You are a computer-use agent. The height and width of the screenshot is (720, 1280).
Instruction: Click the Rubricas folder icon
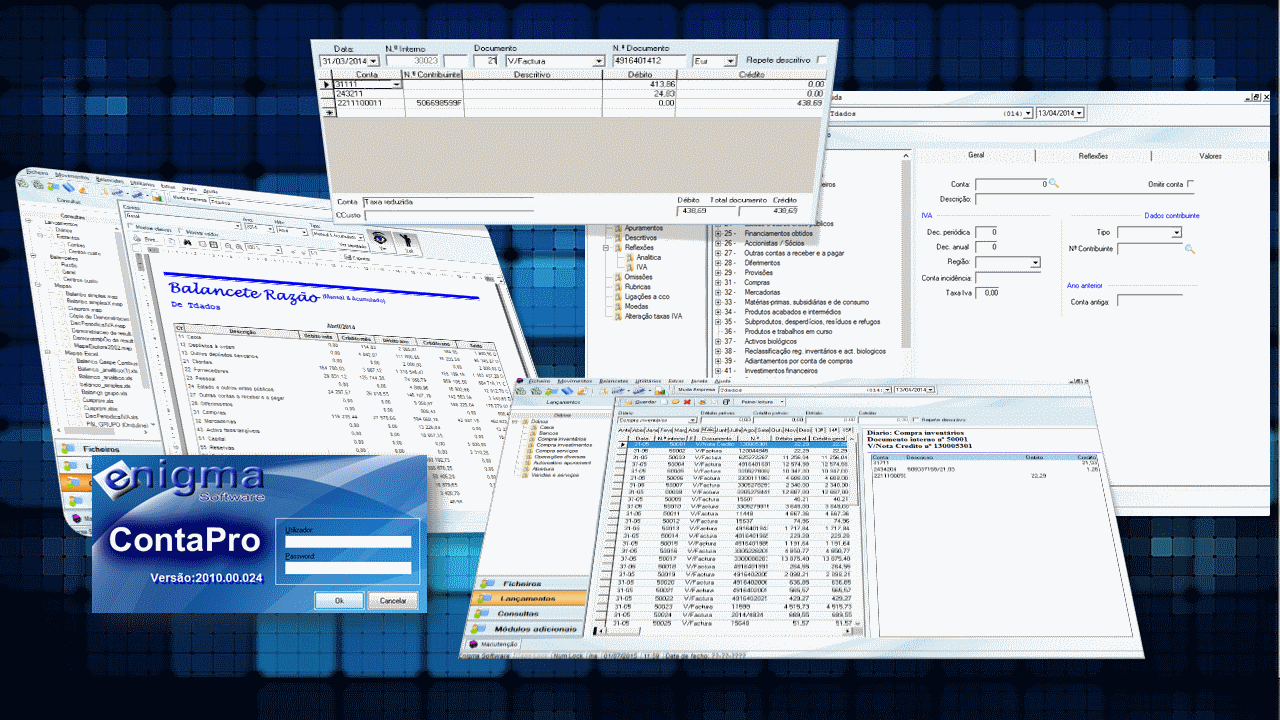pos(617,288)
